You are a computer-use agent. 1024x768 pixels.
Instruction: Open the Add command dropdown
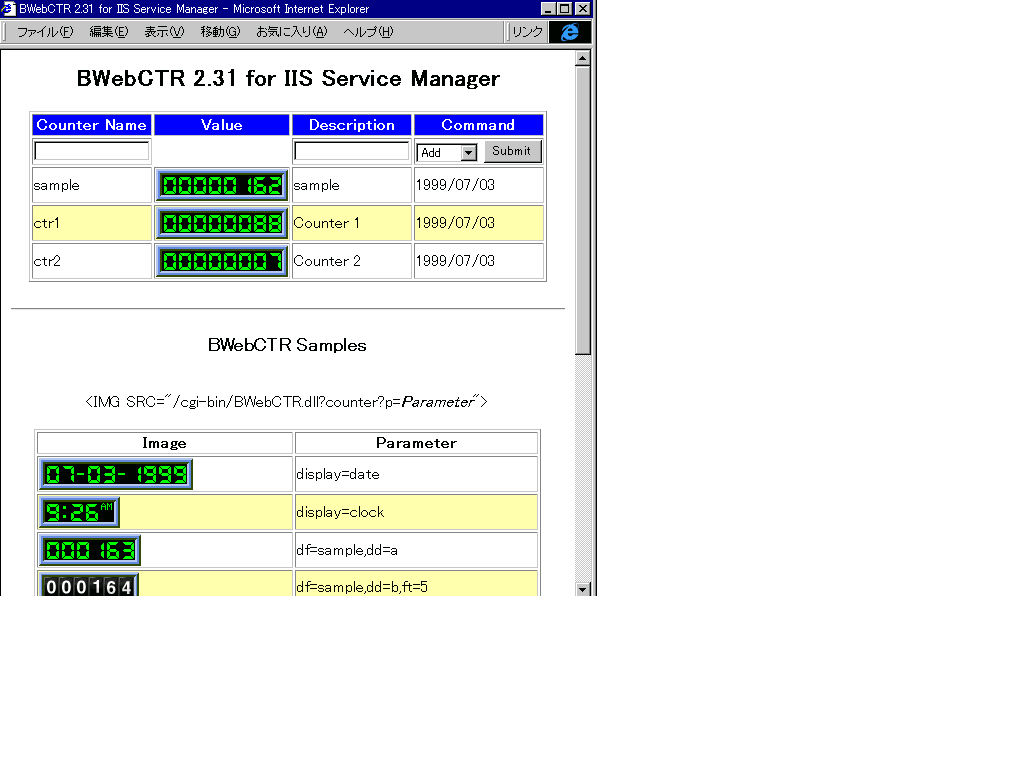(447, 152)
